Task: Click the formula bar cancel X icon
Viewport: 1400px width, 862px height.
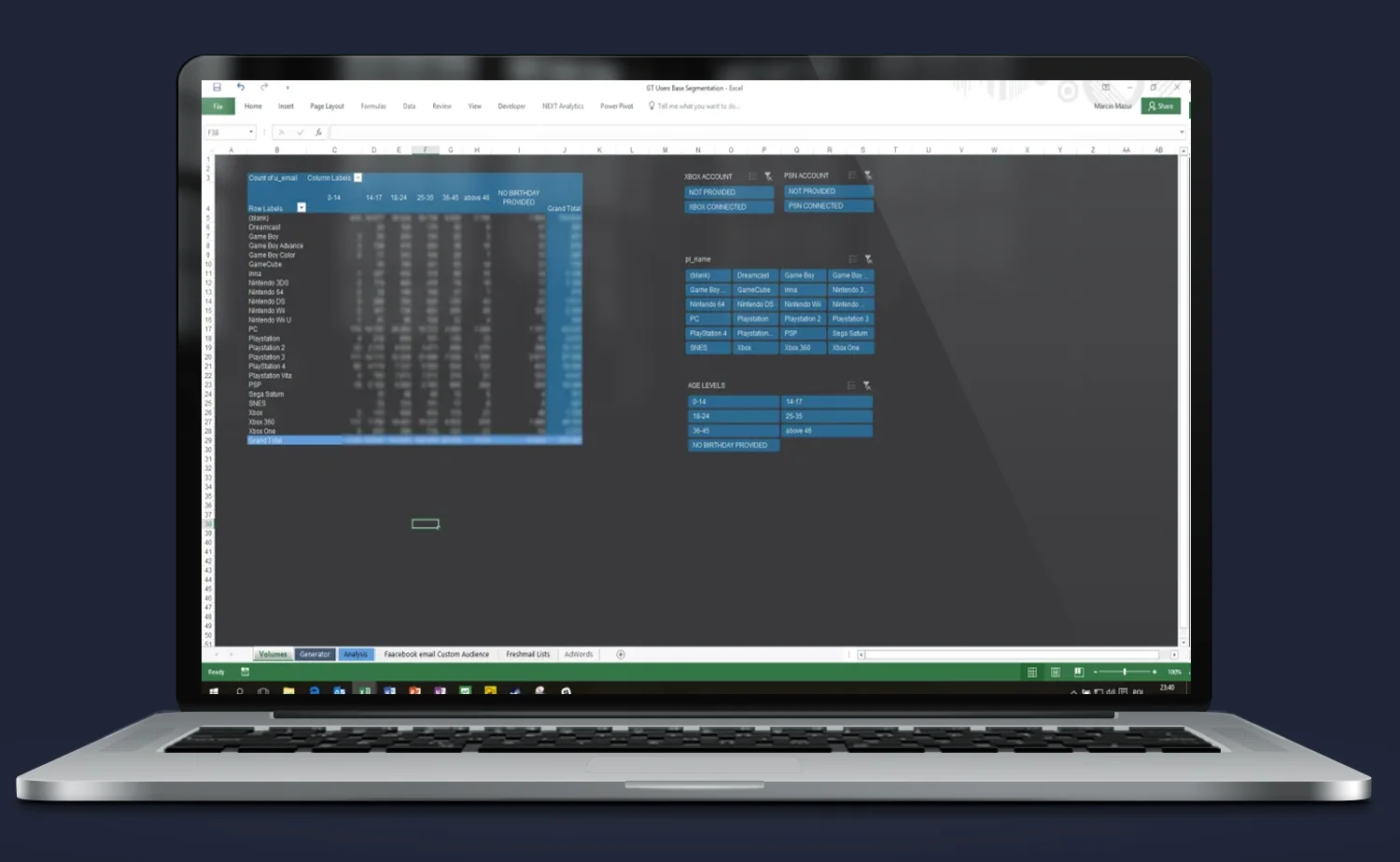Action: tap(282, 132)
